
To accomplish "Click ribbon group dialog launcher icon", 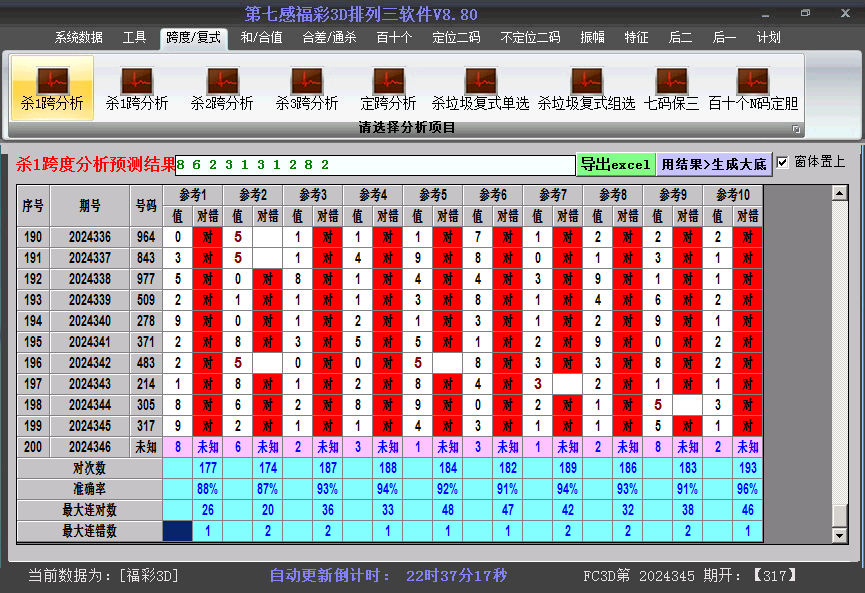I will click(x=796, y=129).
